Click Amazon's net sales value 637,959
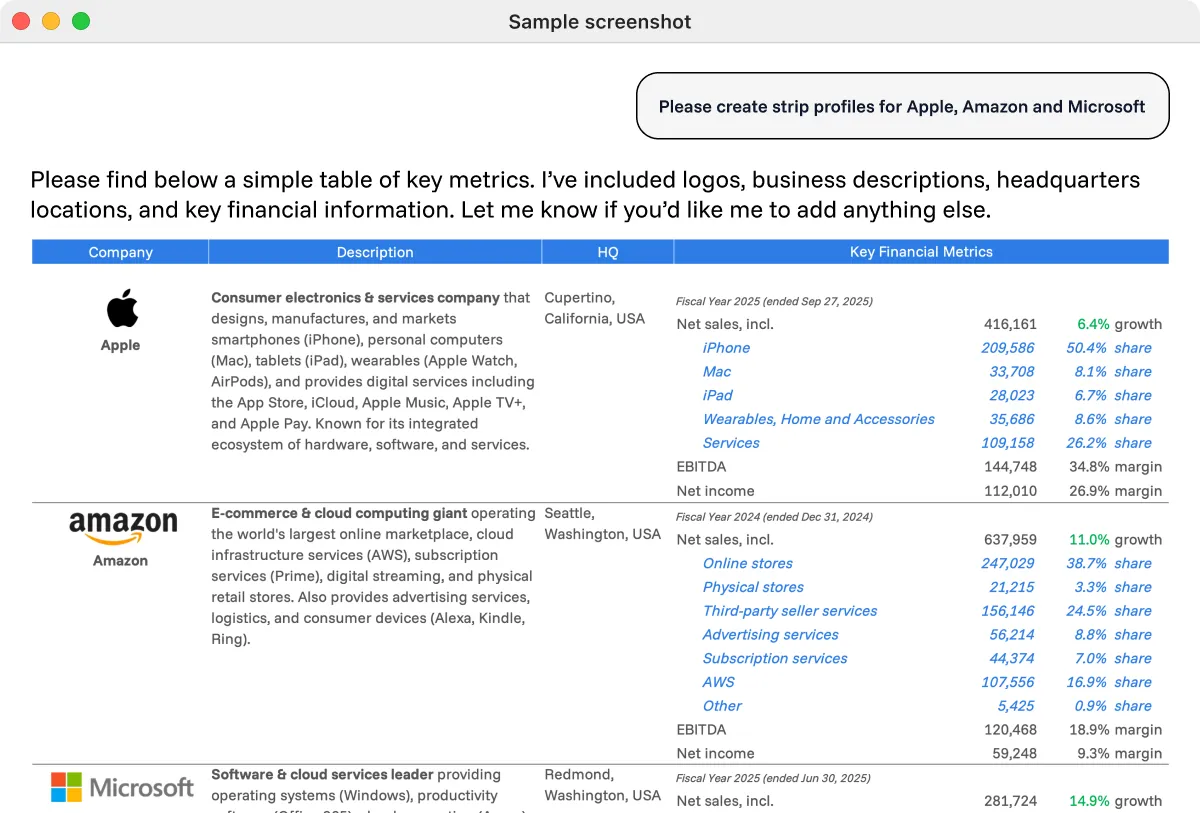This screenshot has height=813, width=1200. (1010, 540)
